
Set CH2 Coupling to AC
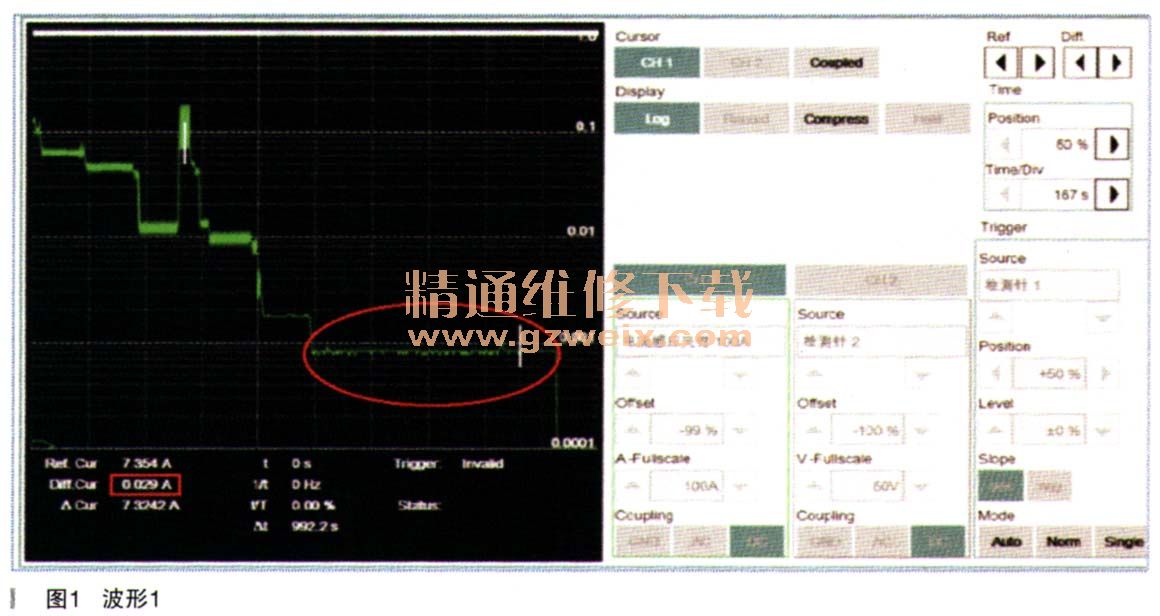[x=881, y=541]
